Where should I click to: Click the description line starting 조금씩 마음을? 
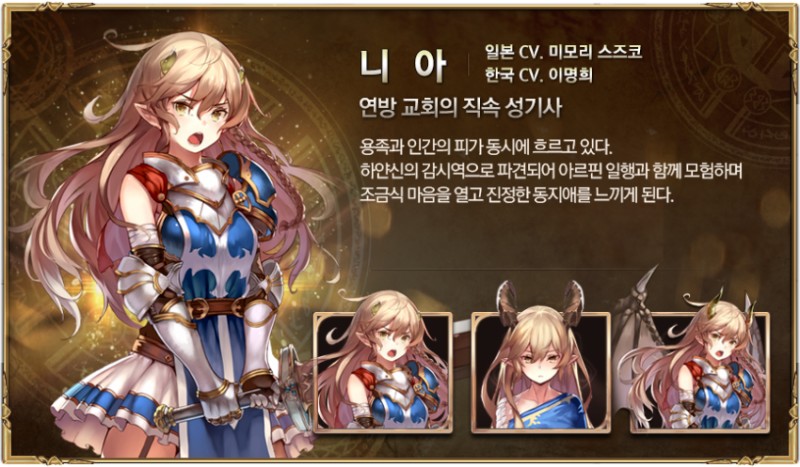517,196
